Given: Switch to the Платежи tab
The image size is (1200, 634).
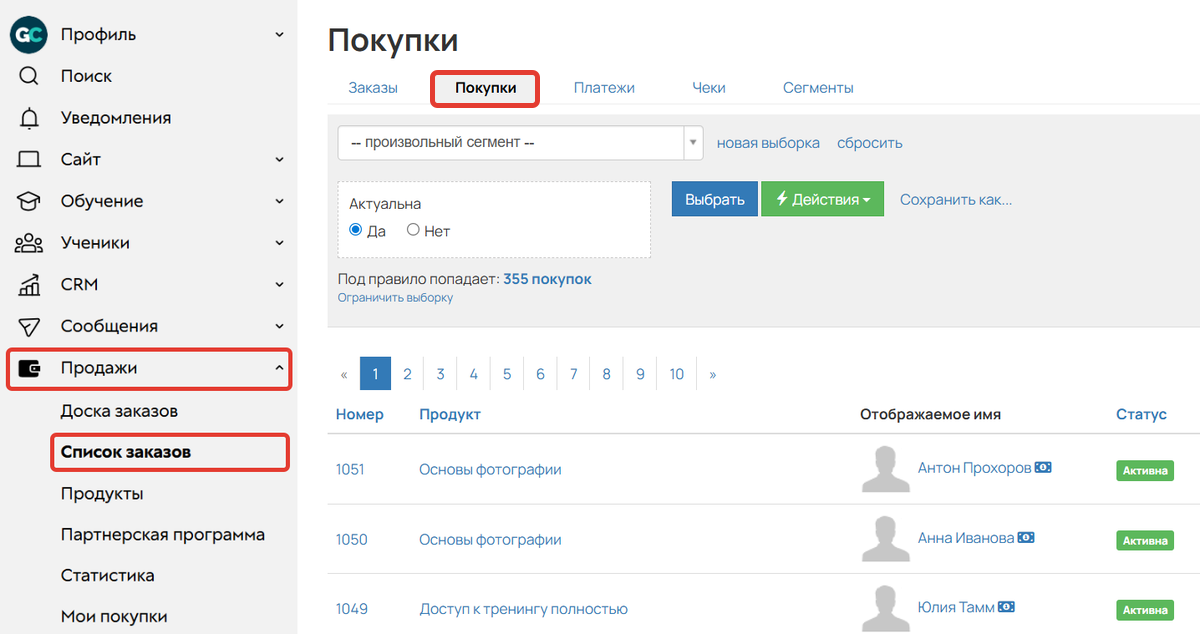Looking at the screenshot, I should point(604,87).
